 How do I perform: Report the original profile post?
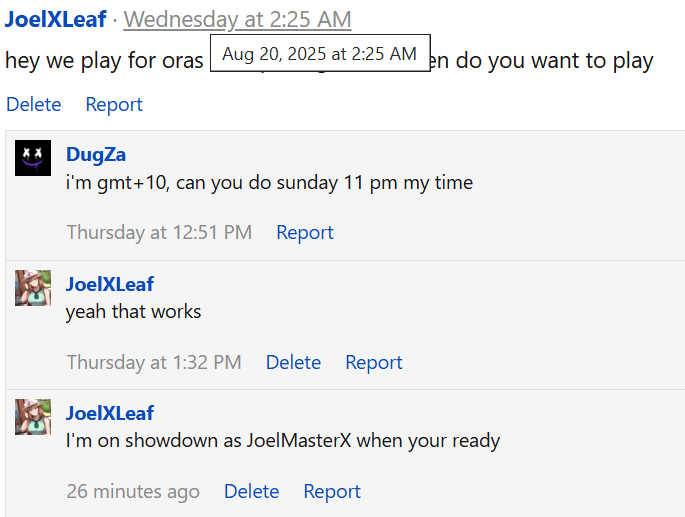(x=114, y=104)
